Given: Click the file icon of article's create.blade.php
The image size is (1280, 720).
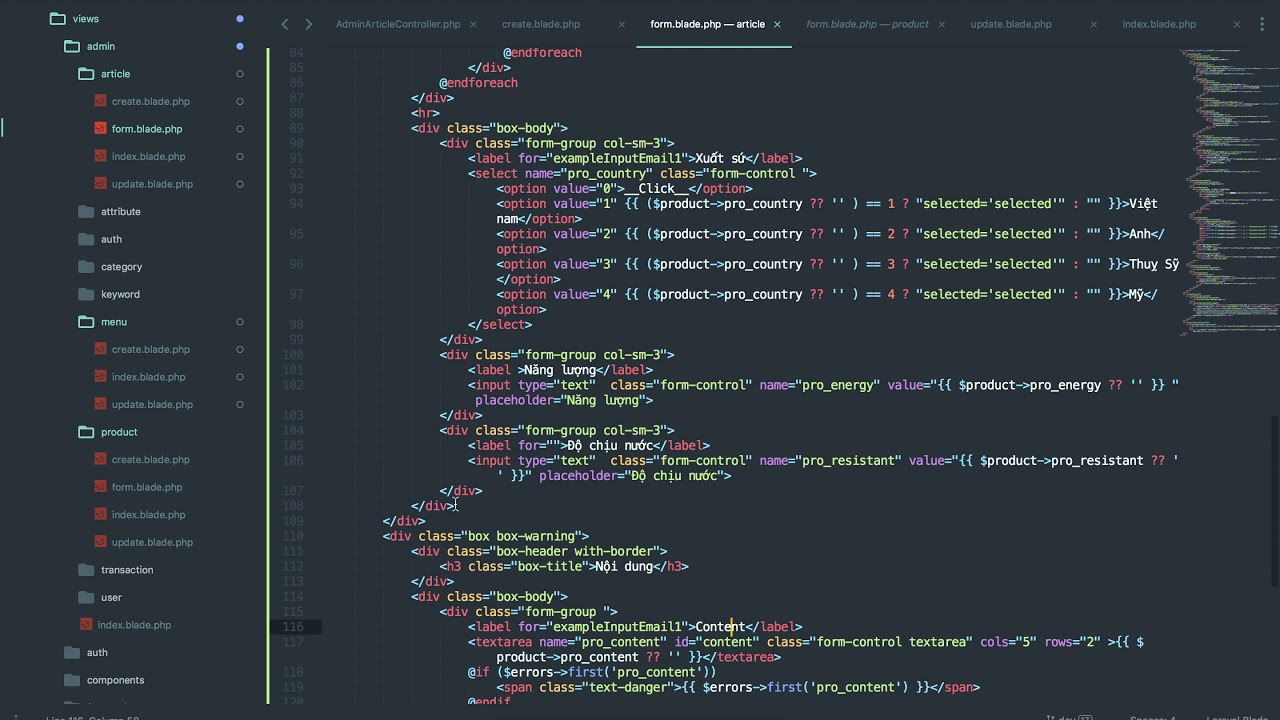Looking at the screenshot, I should point(100,101).
